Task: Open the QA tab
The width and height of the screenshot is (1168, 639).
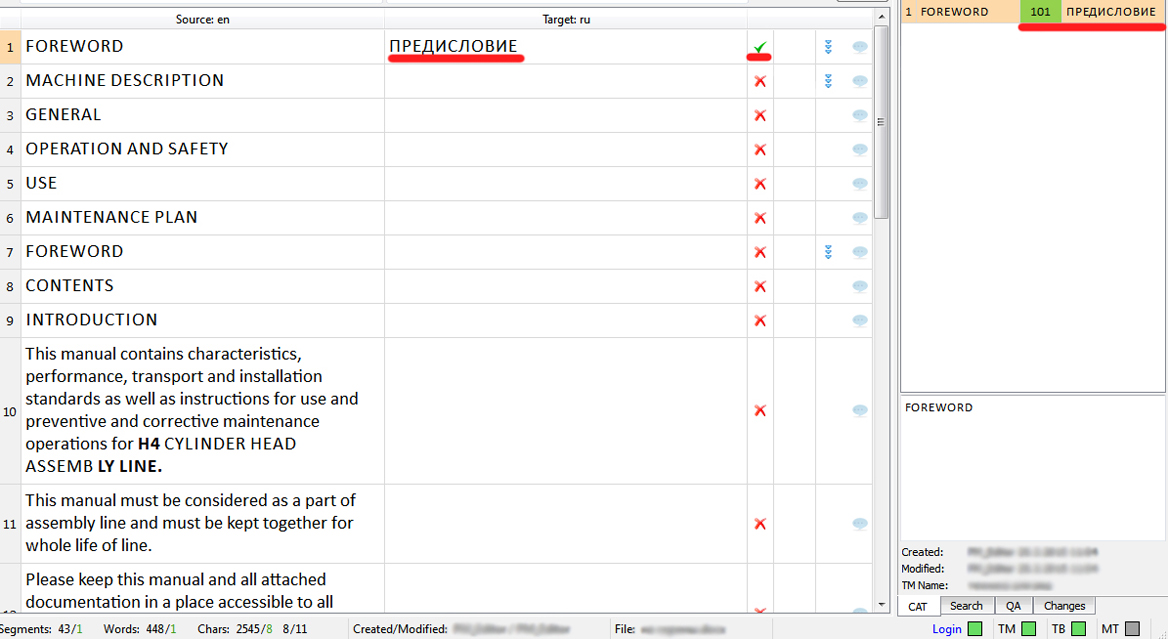Action: coord(1013,606)
